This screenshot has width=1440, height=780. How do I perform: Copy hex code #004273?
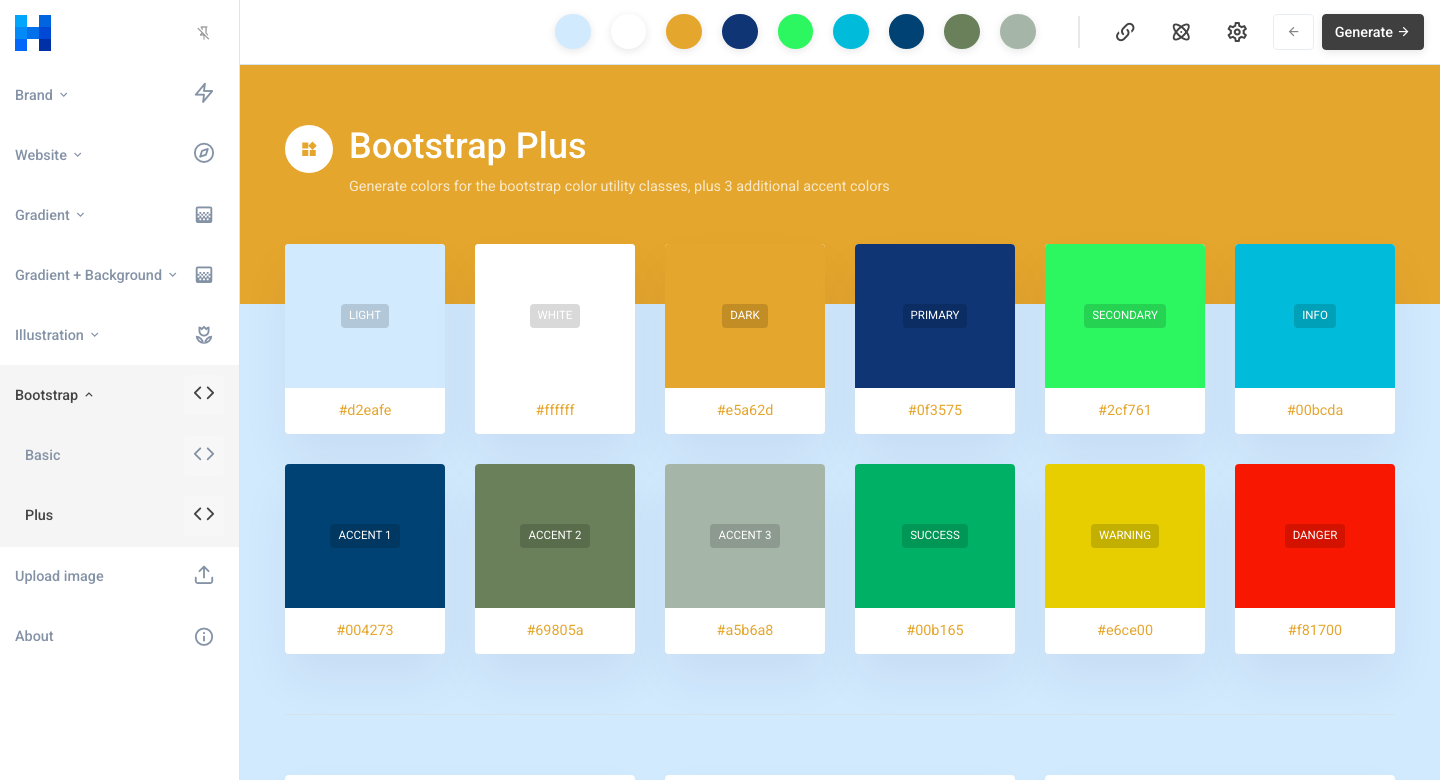click(x=365, y=630)
